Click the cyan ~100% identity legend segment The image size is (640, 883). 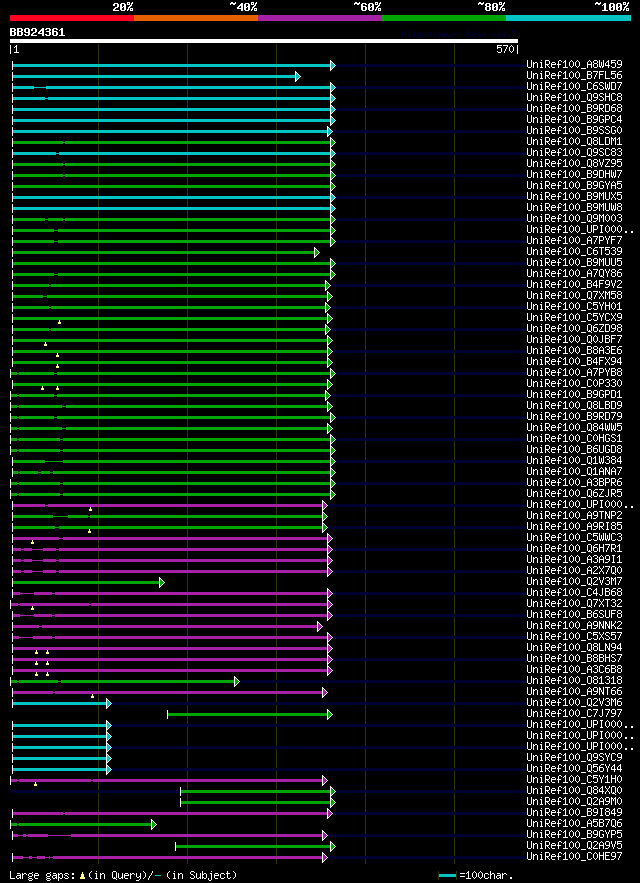pyautogui.click(x=568, y=18)
